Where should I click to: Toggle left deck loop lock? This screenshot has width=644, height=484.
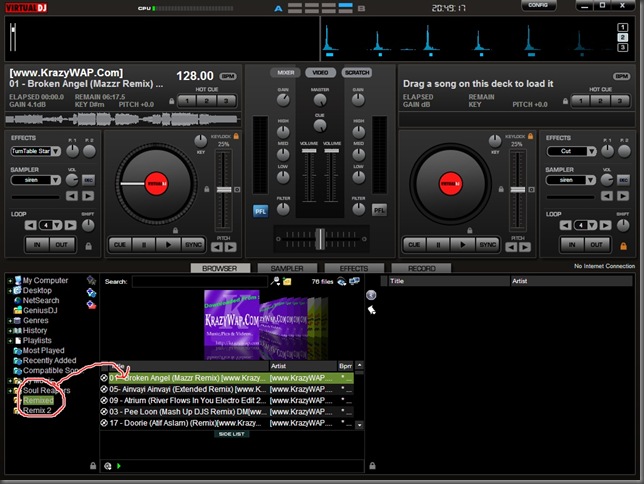pyautogui.click(x=88, y=246)
